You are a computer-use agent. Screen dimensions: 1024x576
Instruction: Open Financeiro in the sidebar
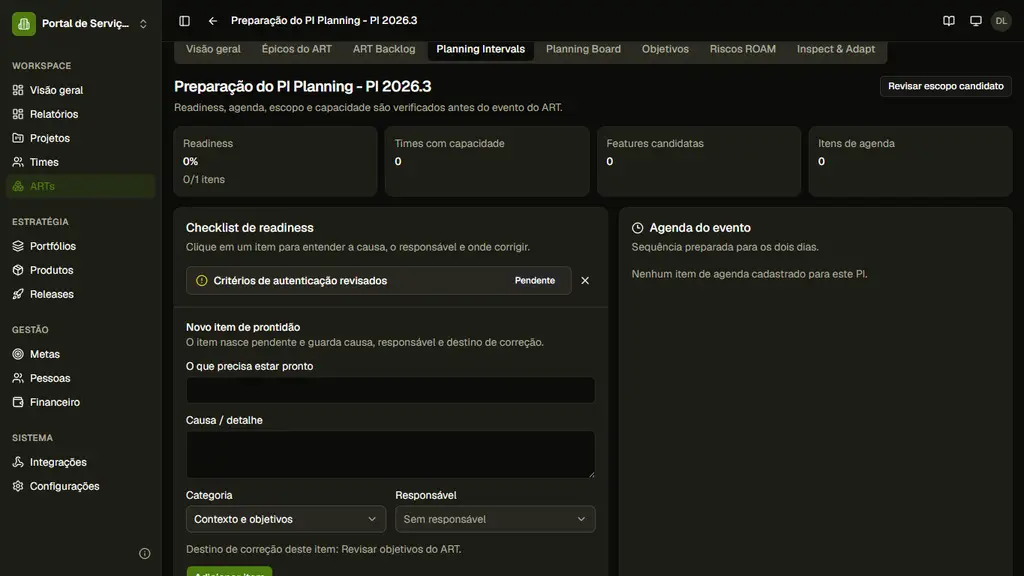81,402
